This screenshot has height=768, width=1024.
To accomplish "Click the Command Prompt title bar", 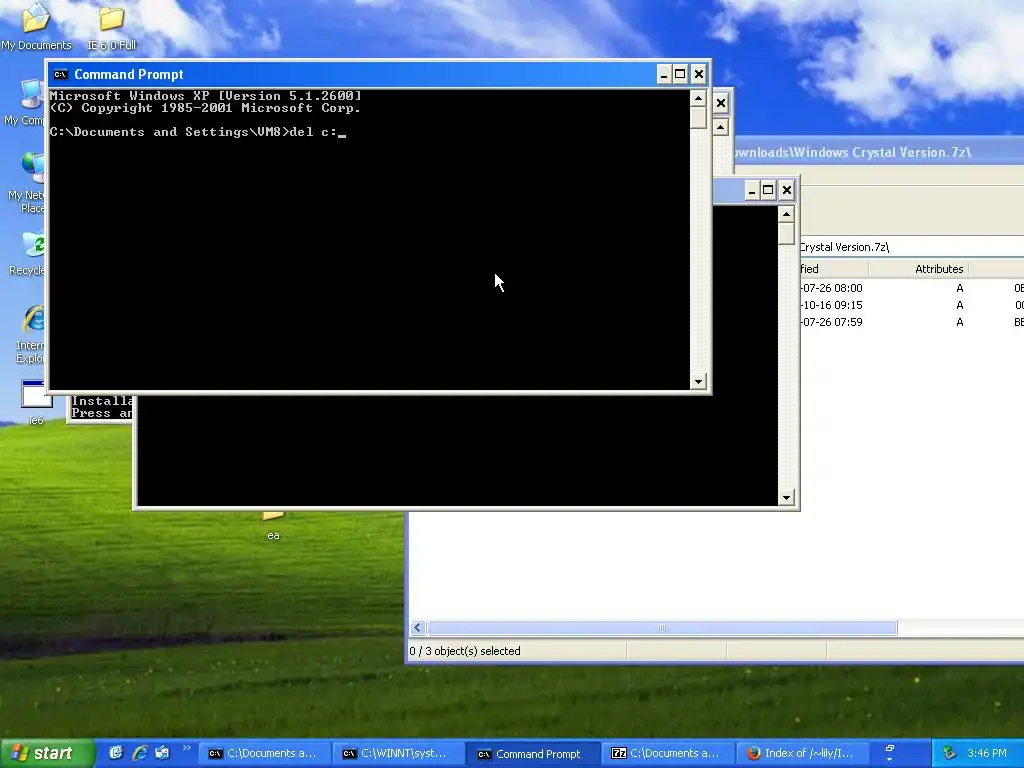I will pyautogui.click(x=353, y=74).
